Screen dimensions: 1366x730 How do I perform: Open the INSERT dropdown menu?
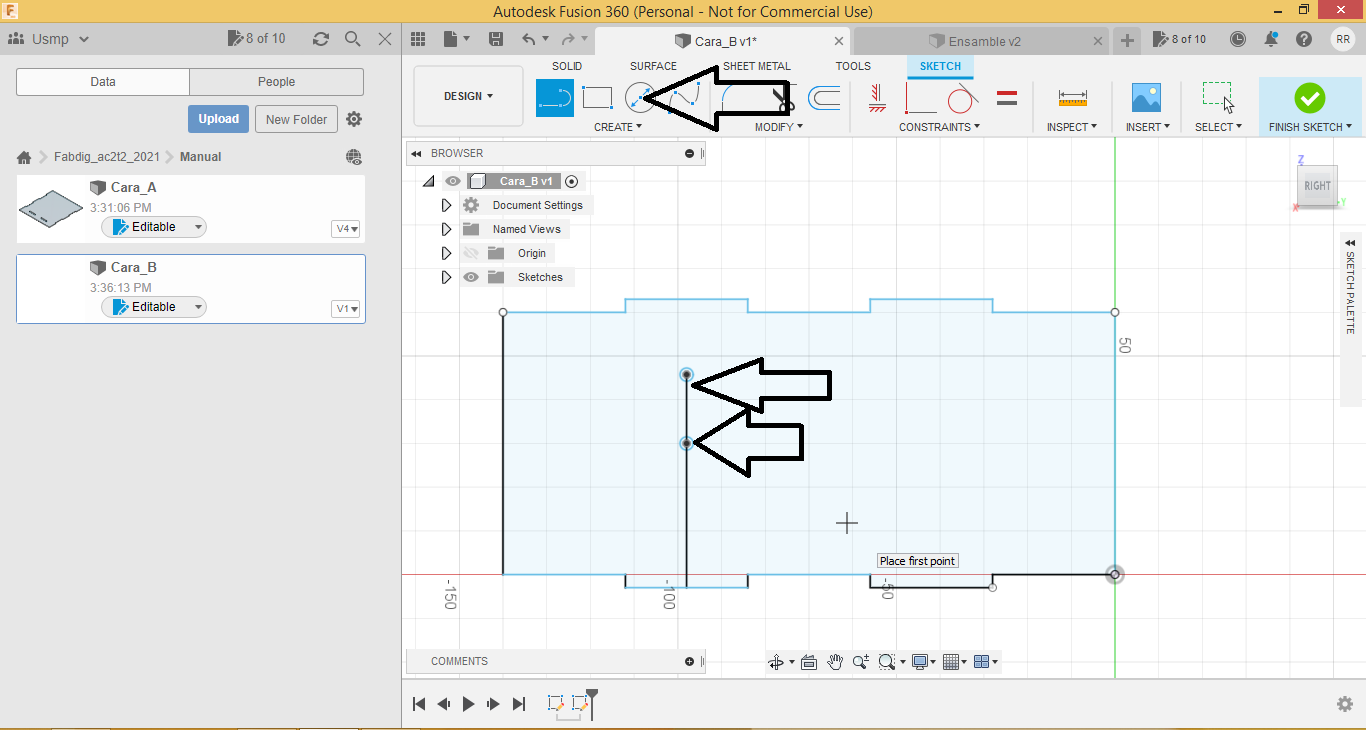[1146, 127]
